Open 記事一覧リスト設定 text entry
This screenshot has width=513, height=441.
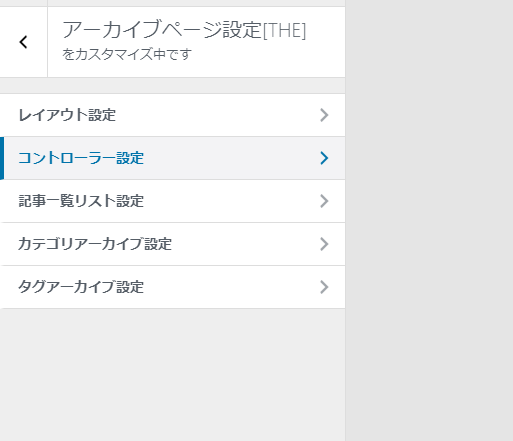[x=81, y=201]
